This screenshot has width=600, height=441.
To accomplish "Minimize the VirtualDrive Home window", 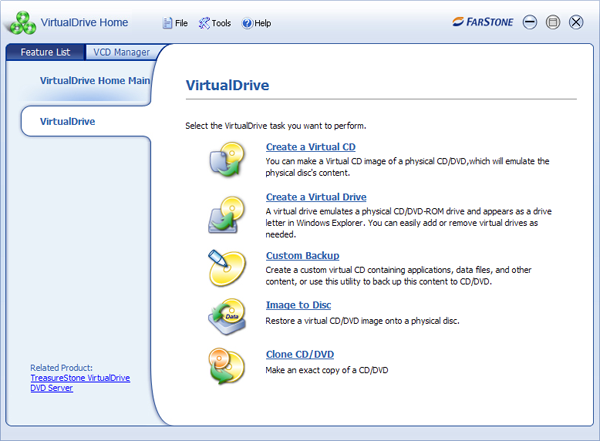I will (530, 22).
